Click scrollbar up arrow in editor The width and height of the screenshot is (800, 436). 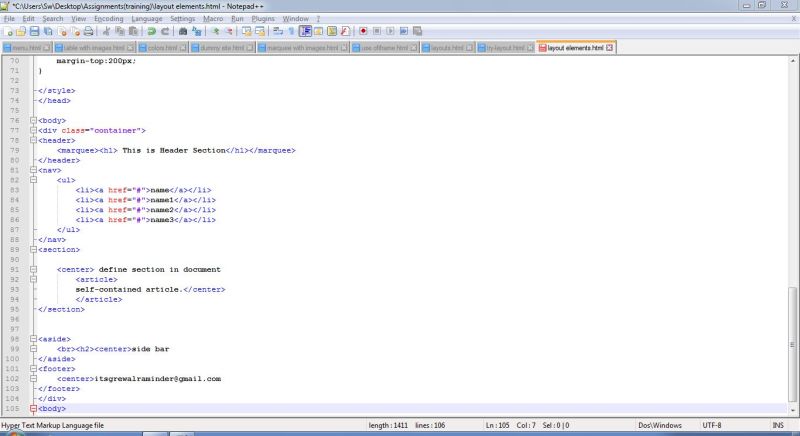792,61
